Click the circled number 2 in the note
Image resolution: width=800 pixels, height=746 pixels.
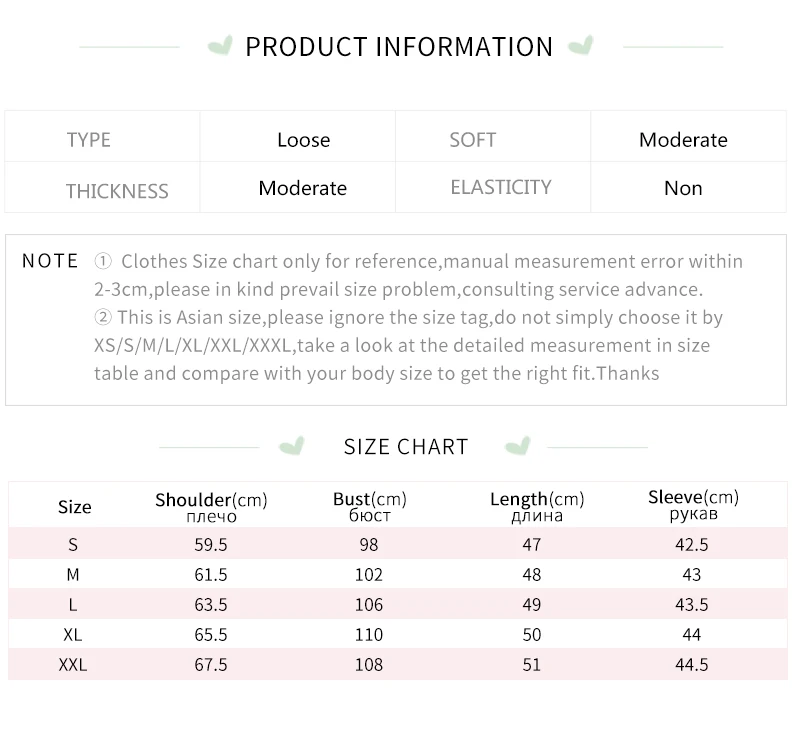click(103, 317)
